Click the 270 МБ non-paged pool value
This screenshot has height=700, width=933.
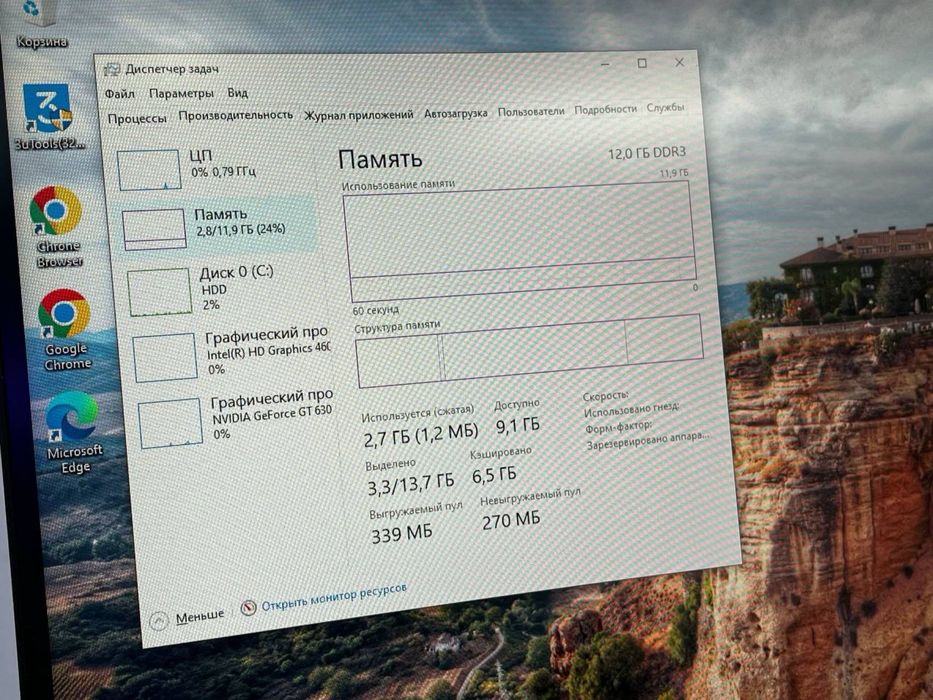point(511,521)
